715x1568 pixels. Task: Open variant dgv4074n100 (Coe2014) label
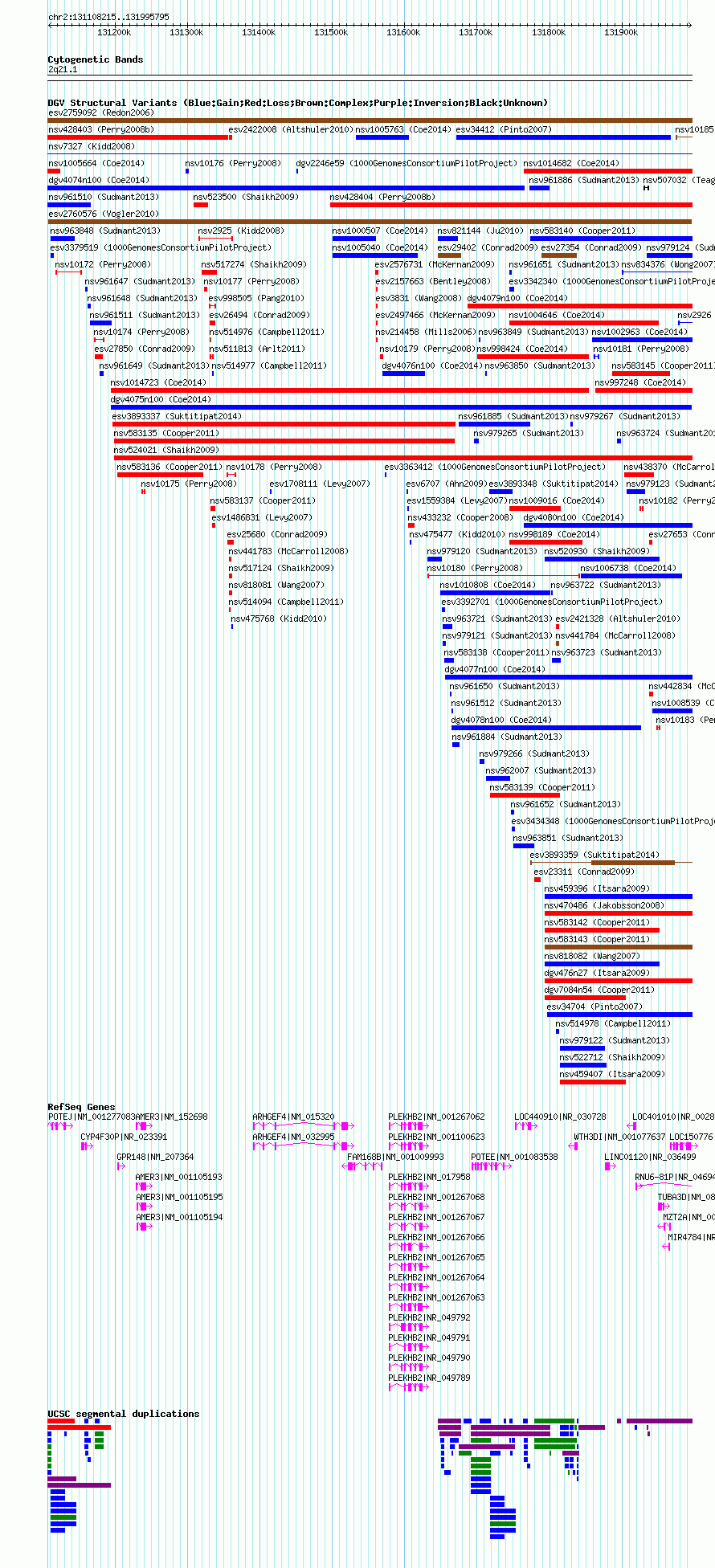tap(98, 180)
